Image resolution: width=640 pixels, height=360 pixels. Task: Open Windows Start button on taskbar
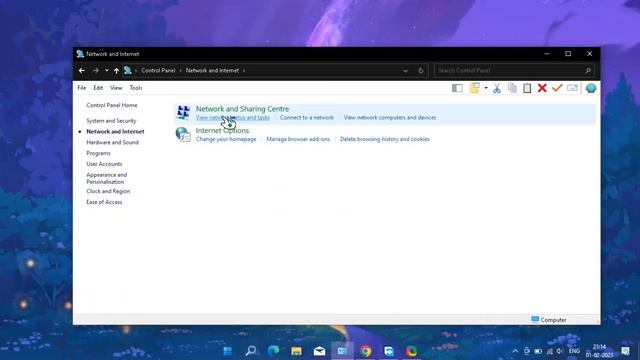(228, 351)
